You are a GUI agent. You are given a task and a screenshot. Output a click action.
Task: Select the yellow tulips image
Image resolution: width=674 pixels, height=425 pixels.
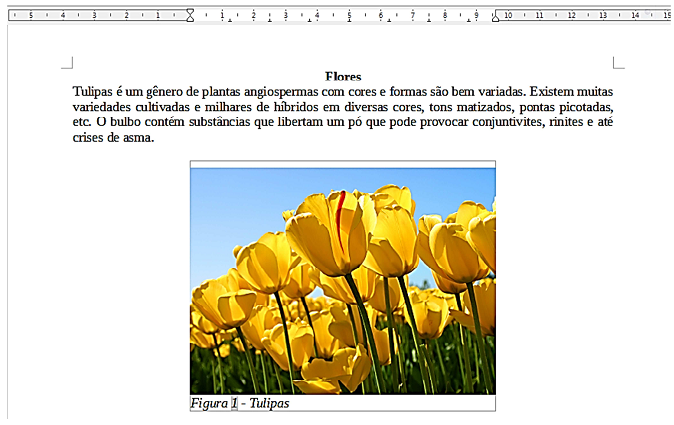pos(342,280)
